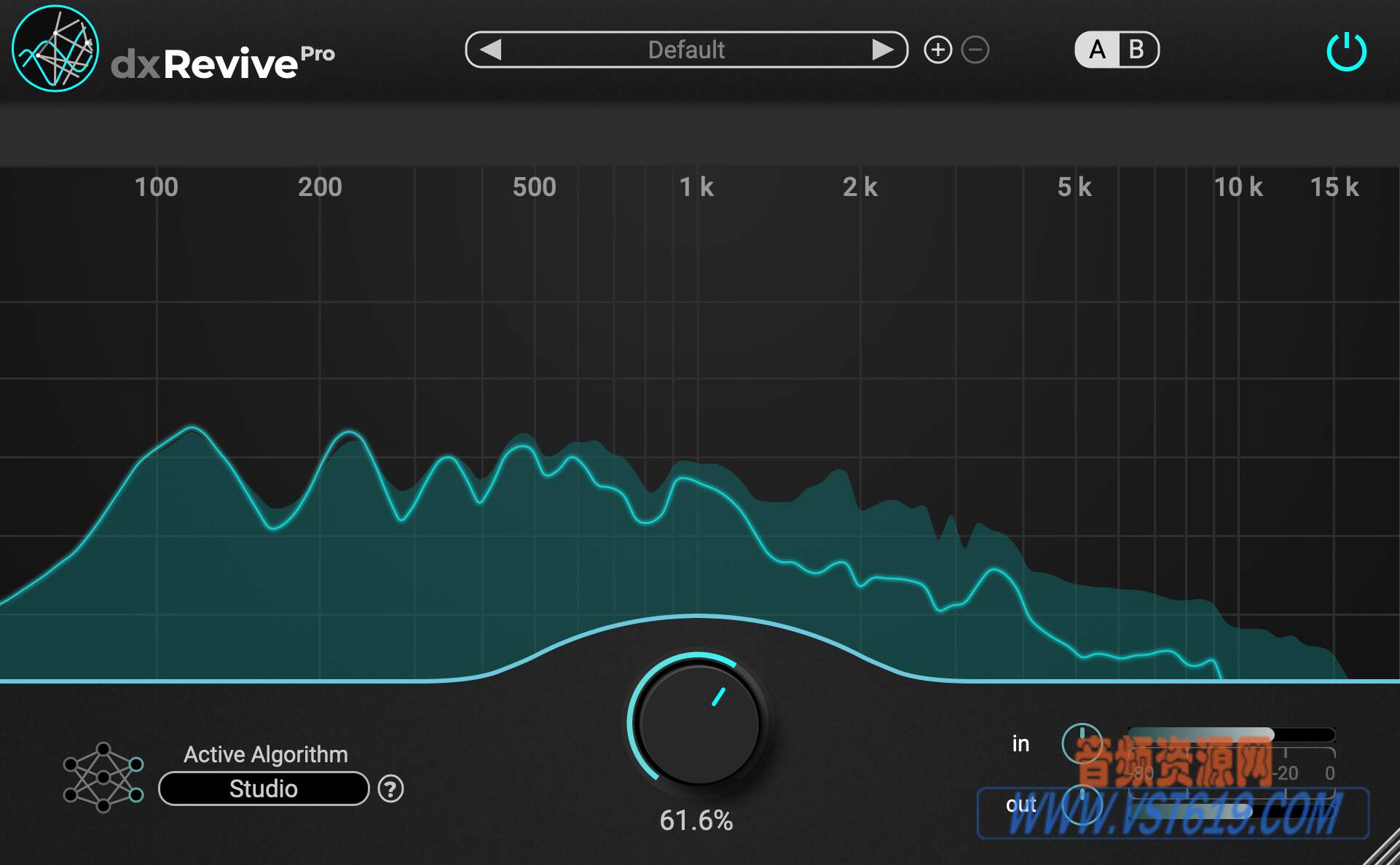Delete current preset with the minus icon

[x=975, y=50]
